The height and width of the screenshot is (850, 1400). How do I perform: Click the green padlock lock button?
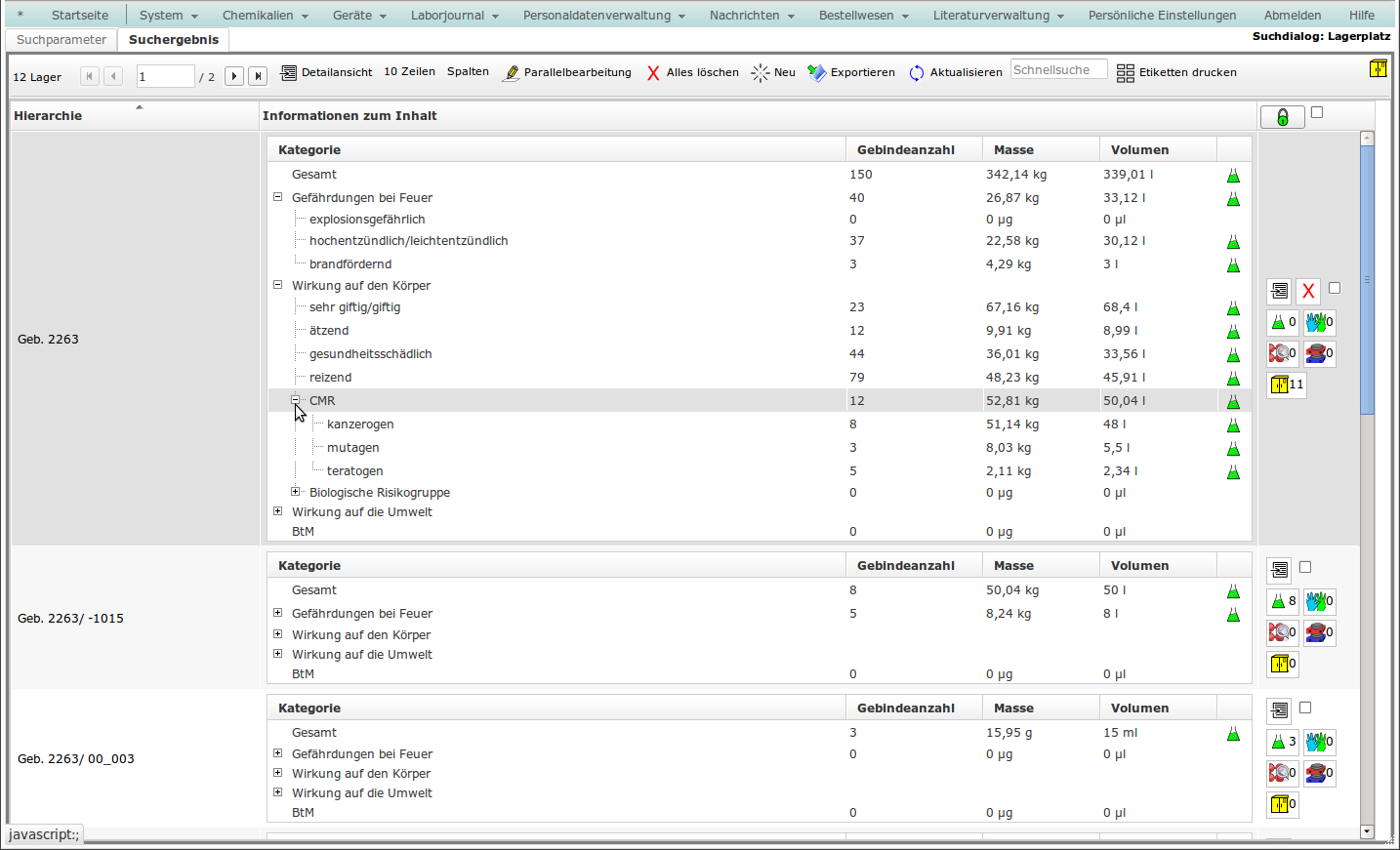(1282, 117)
